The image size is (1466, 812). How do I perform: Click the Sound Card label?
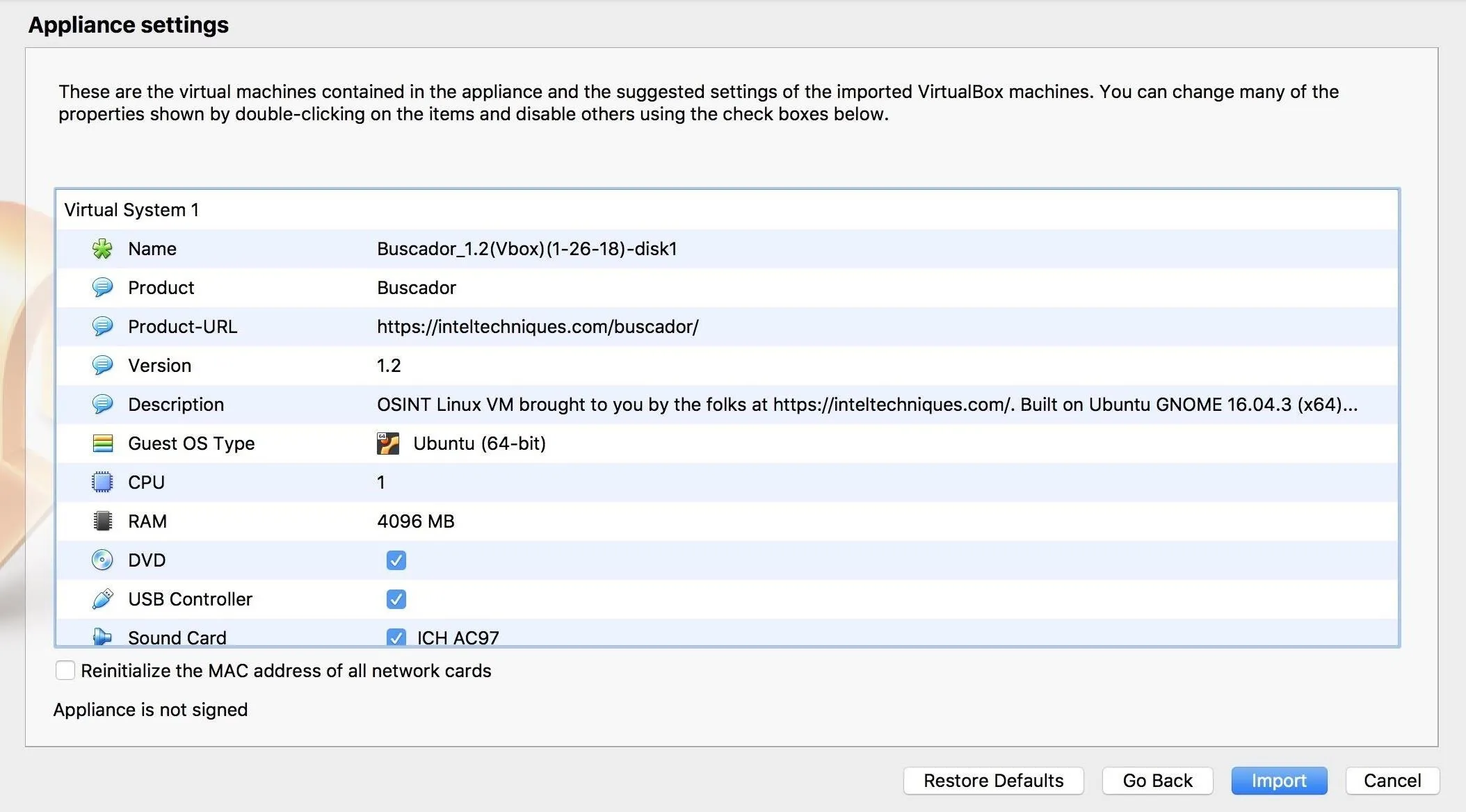coord(177,638)
